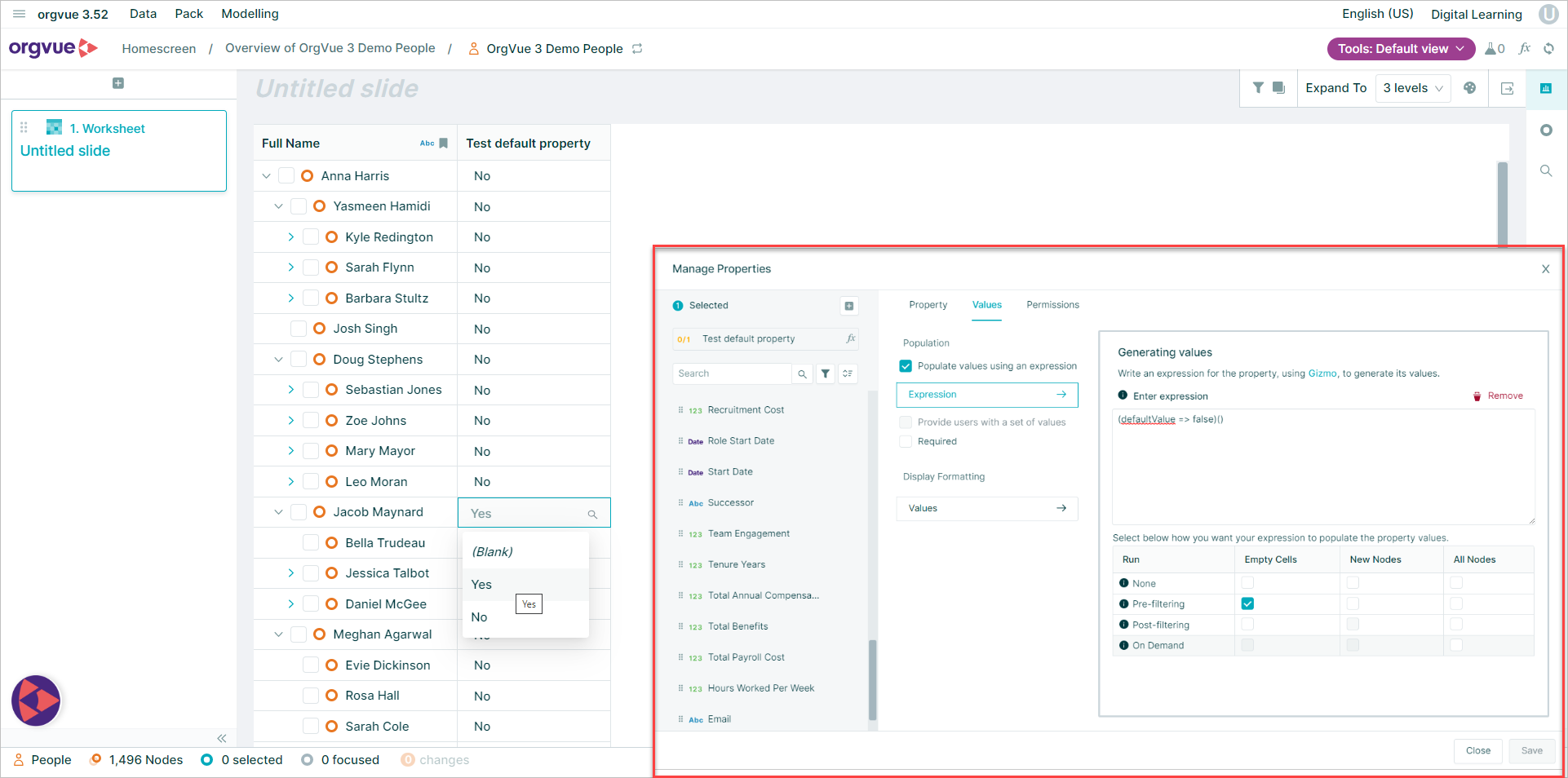The width and height of the screenshot is (1568, 778).
Task: Open the hamburger main menu
Action: coord(19,14)
